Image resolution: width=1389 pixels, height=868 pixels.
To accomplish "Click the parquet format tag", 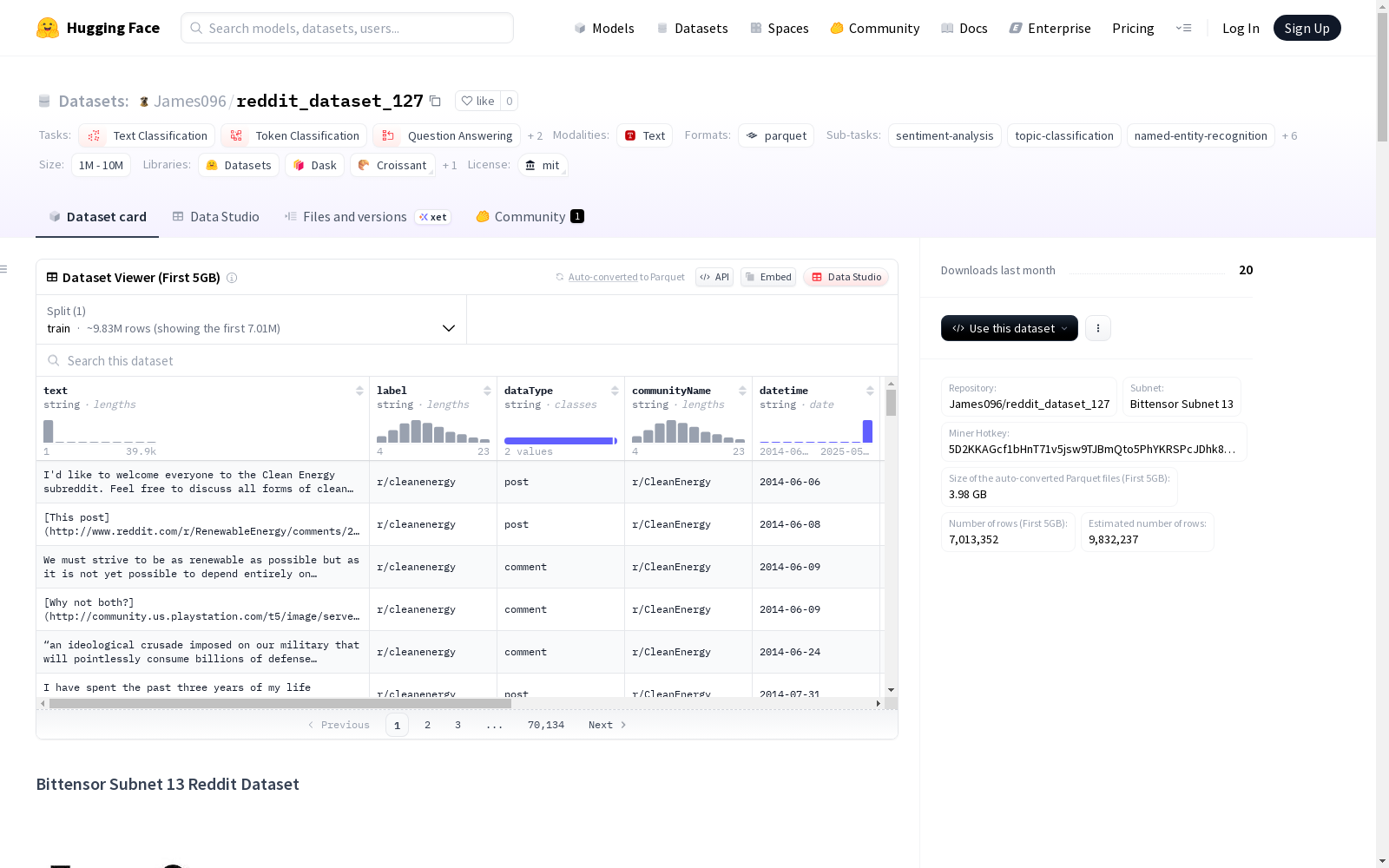I will (776, 135).
